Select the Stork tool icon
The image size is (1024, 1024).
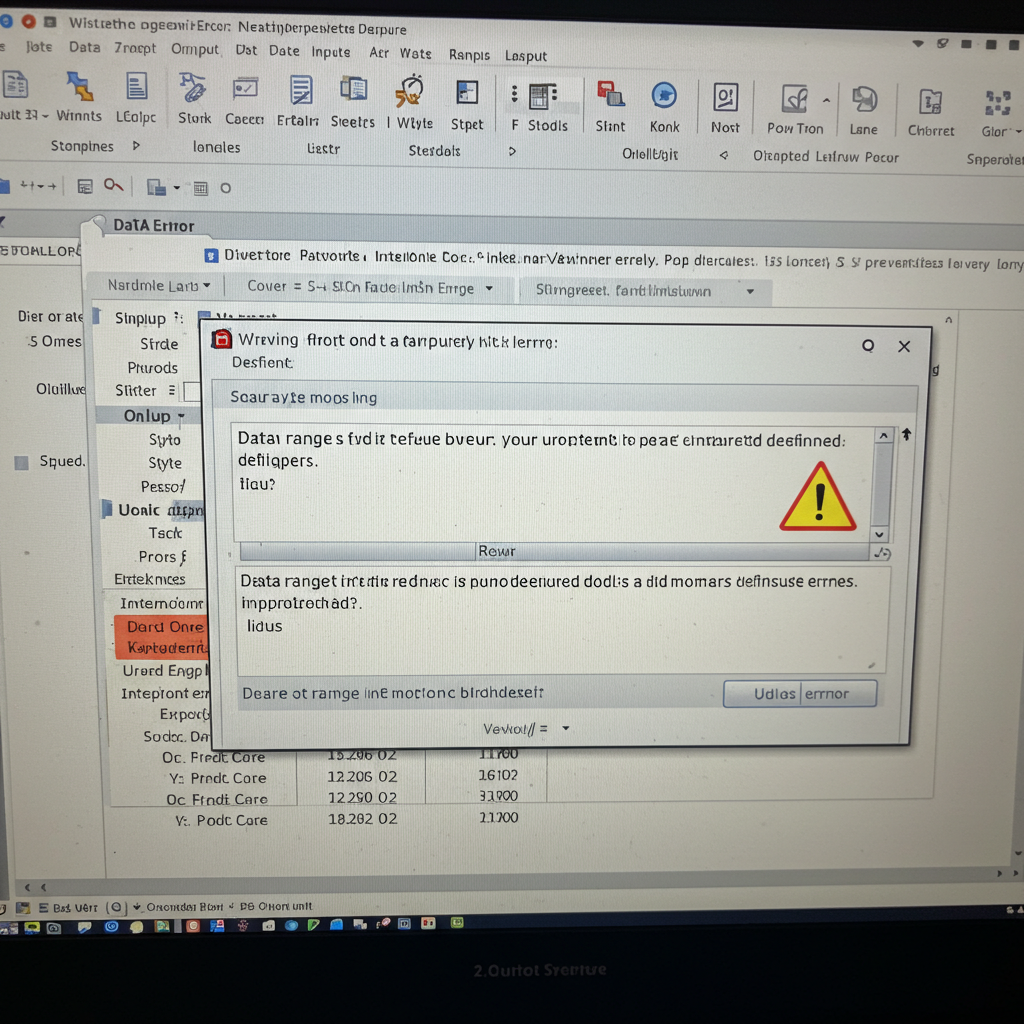click(x=193, y=88)
